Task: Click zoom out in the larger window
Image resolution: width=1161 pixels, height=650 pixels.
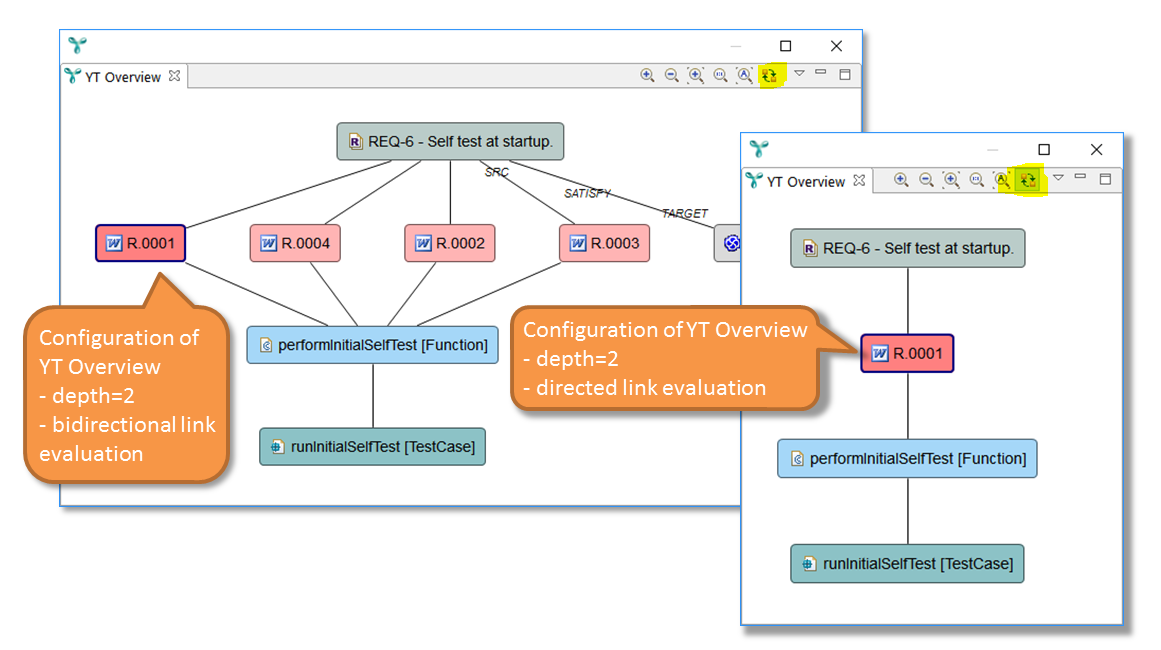Action: [672, 75]
